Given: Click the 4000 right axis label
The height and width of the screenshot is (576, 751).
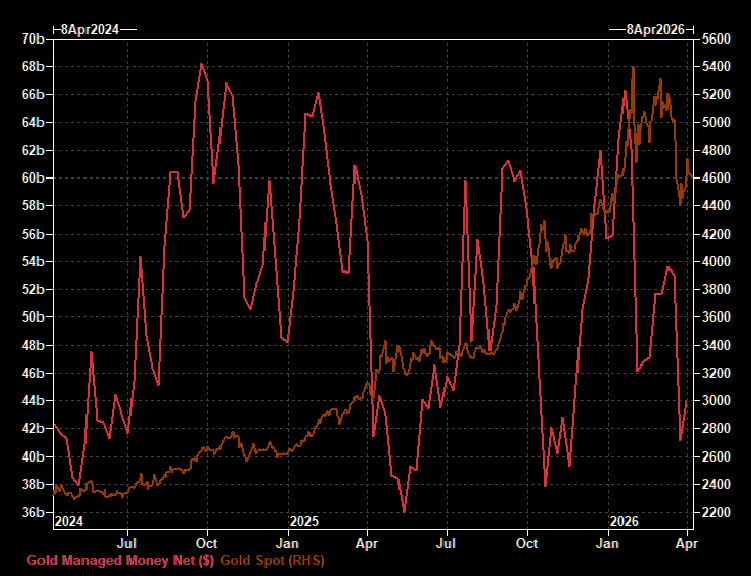Looking at the screenshot, I should pos(718,262).
